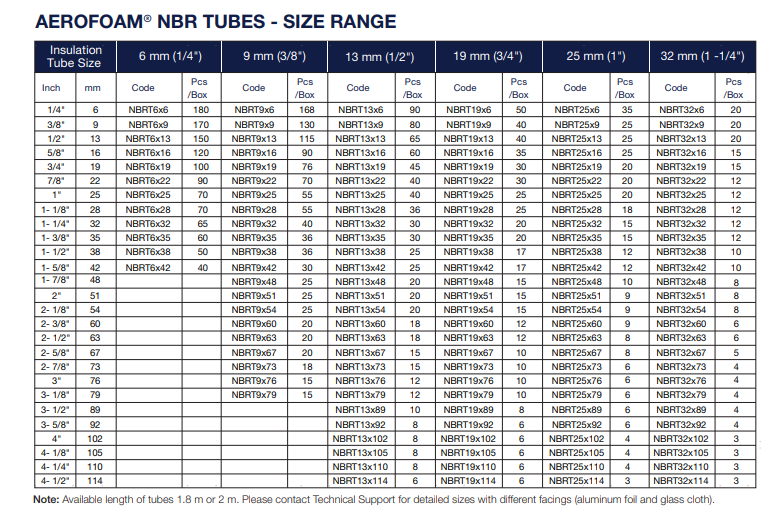783x506 pixels.
Task: Click mm size 110 row value
Action: pos(95,467)
